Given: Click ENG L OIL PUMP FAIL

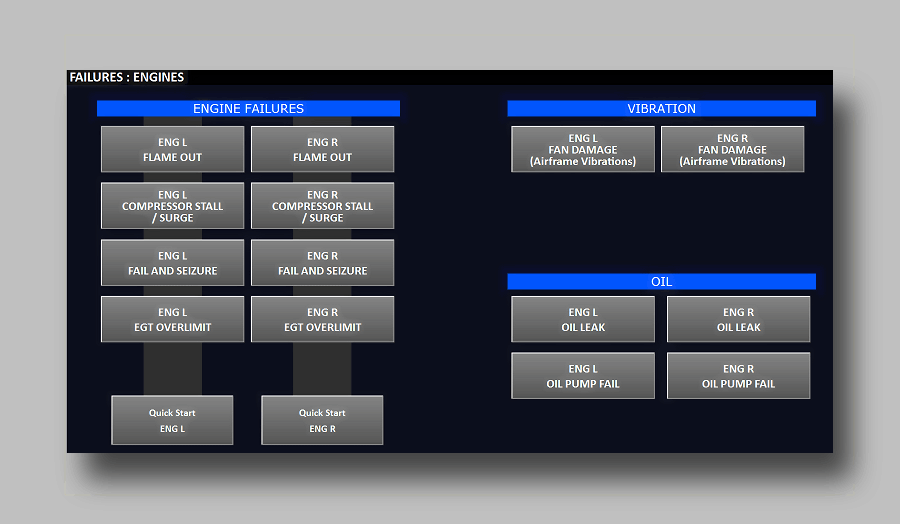Looking at the screenshot, I should (583, 376).
